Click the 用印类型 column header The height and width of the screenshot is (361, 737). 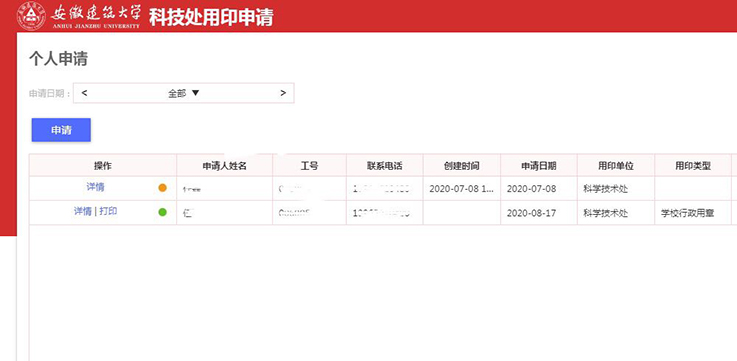point(693,165)
